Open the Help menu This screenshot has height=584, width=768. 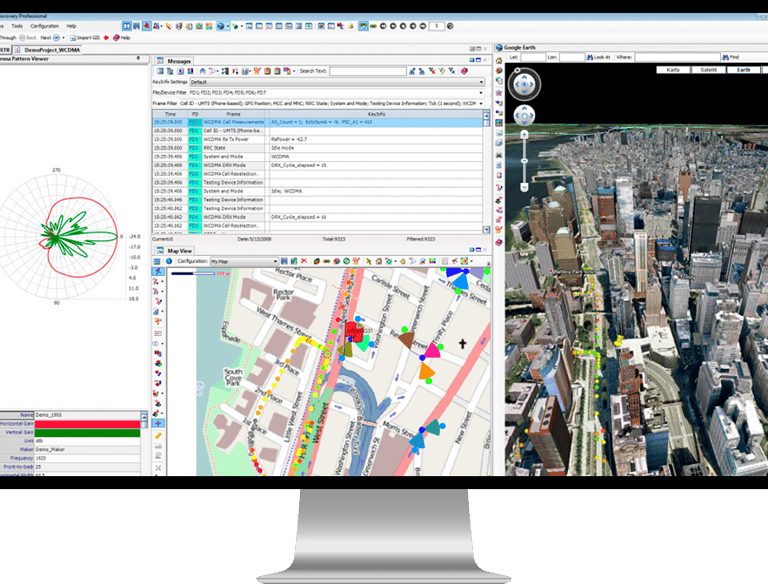point(72,26)
